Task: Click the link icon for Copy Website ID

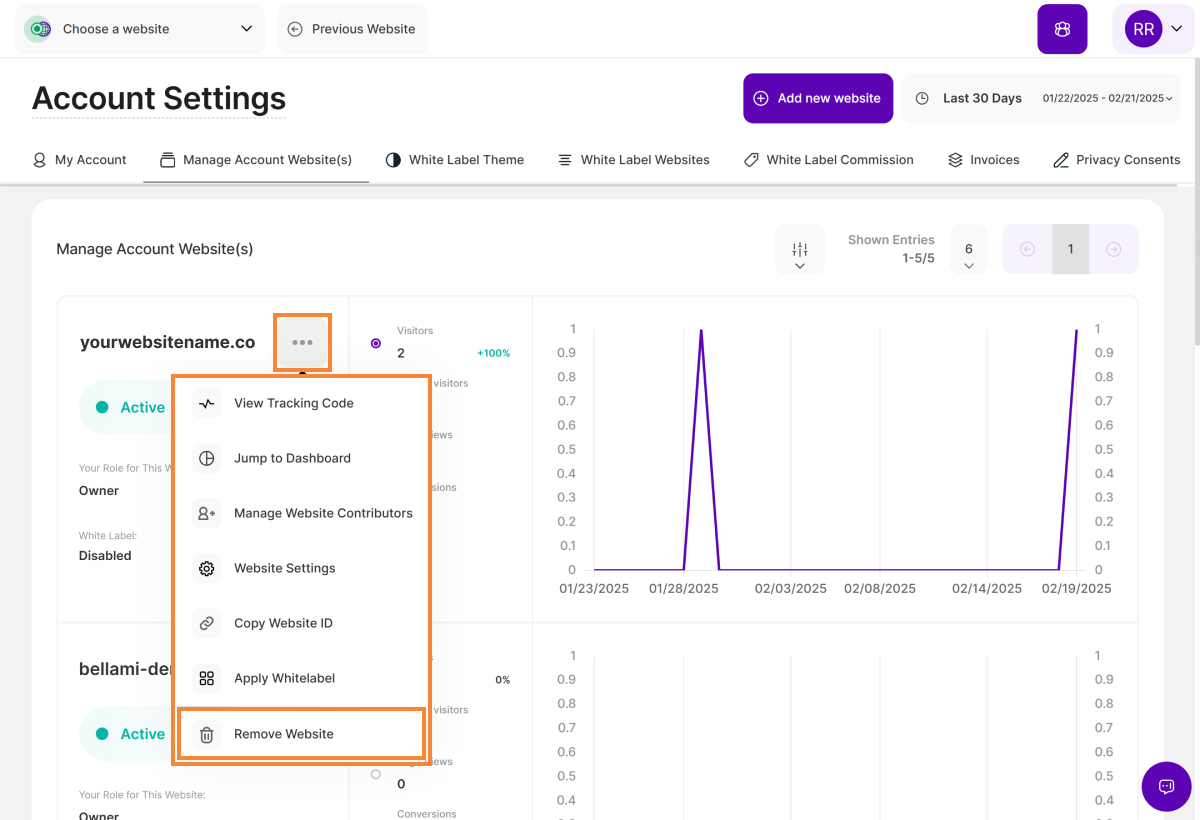Action: pos(207,624)
